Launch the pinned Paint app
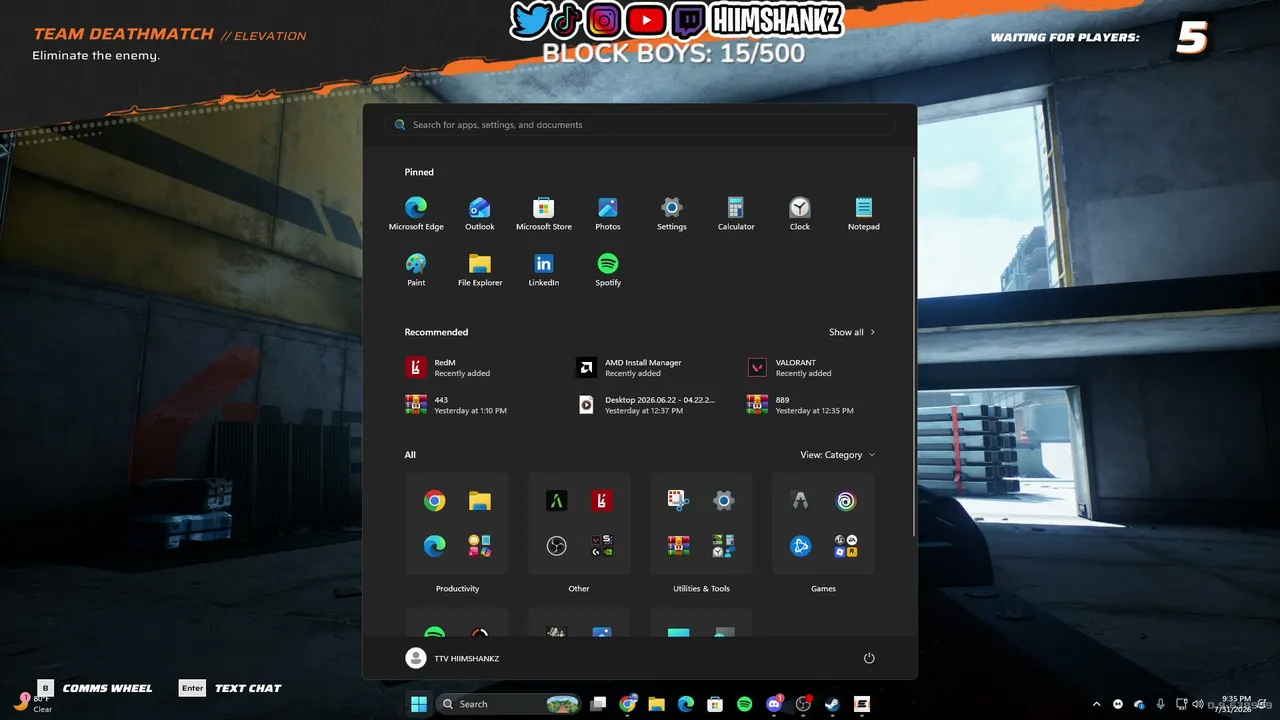 tap(416, 270)
